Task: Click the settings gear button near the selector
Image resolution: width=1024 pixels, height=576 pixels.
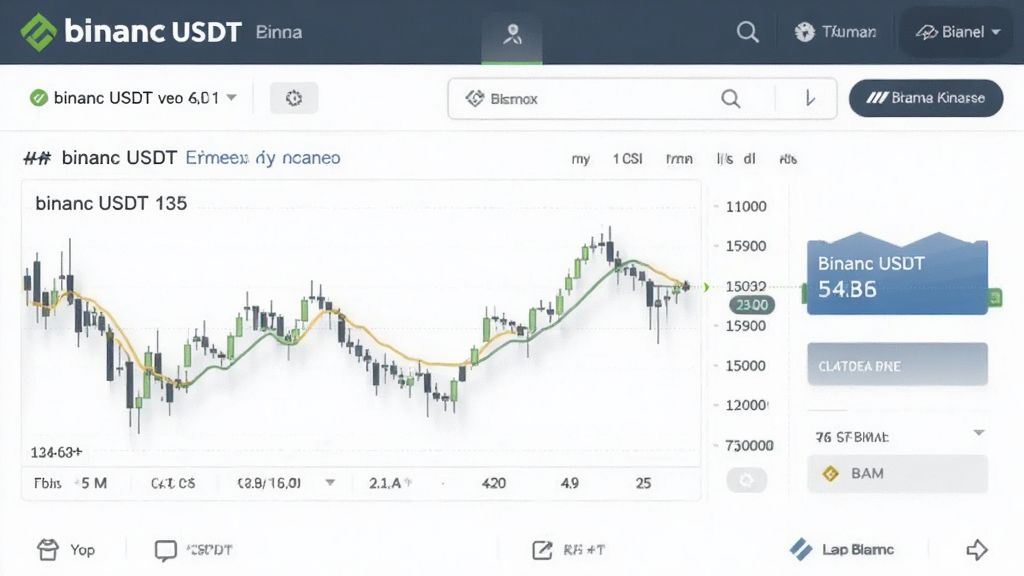Action: [294, 98]
